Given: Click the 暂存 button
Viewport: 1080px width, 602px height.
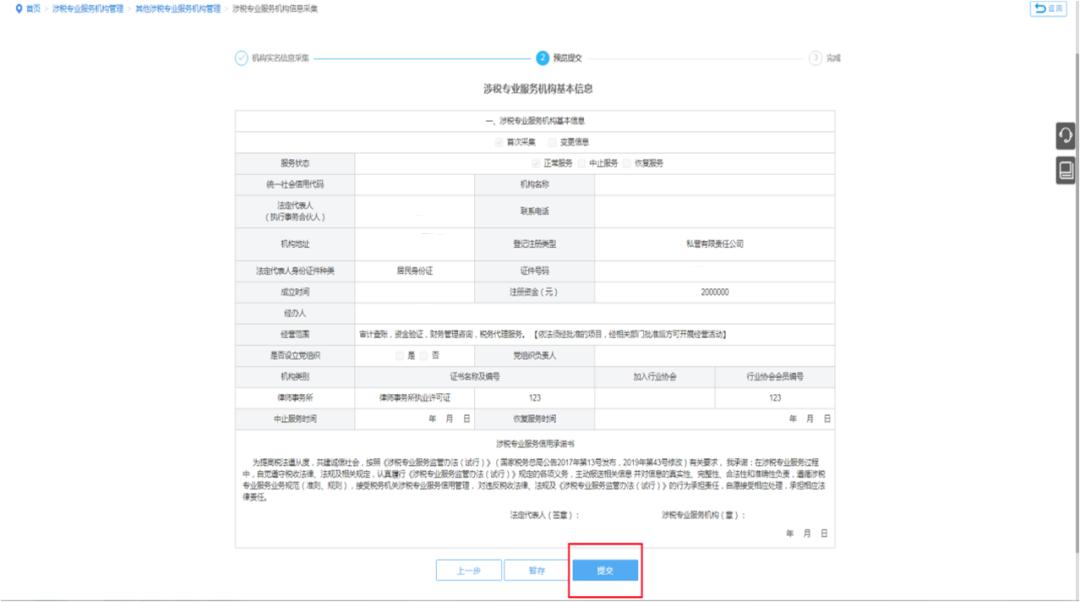Looking at the screenshot, I should click(x=537, y=571).
